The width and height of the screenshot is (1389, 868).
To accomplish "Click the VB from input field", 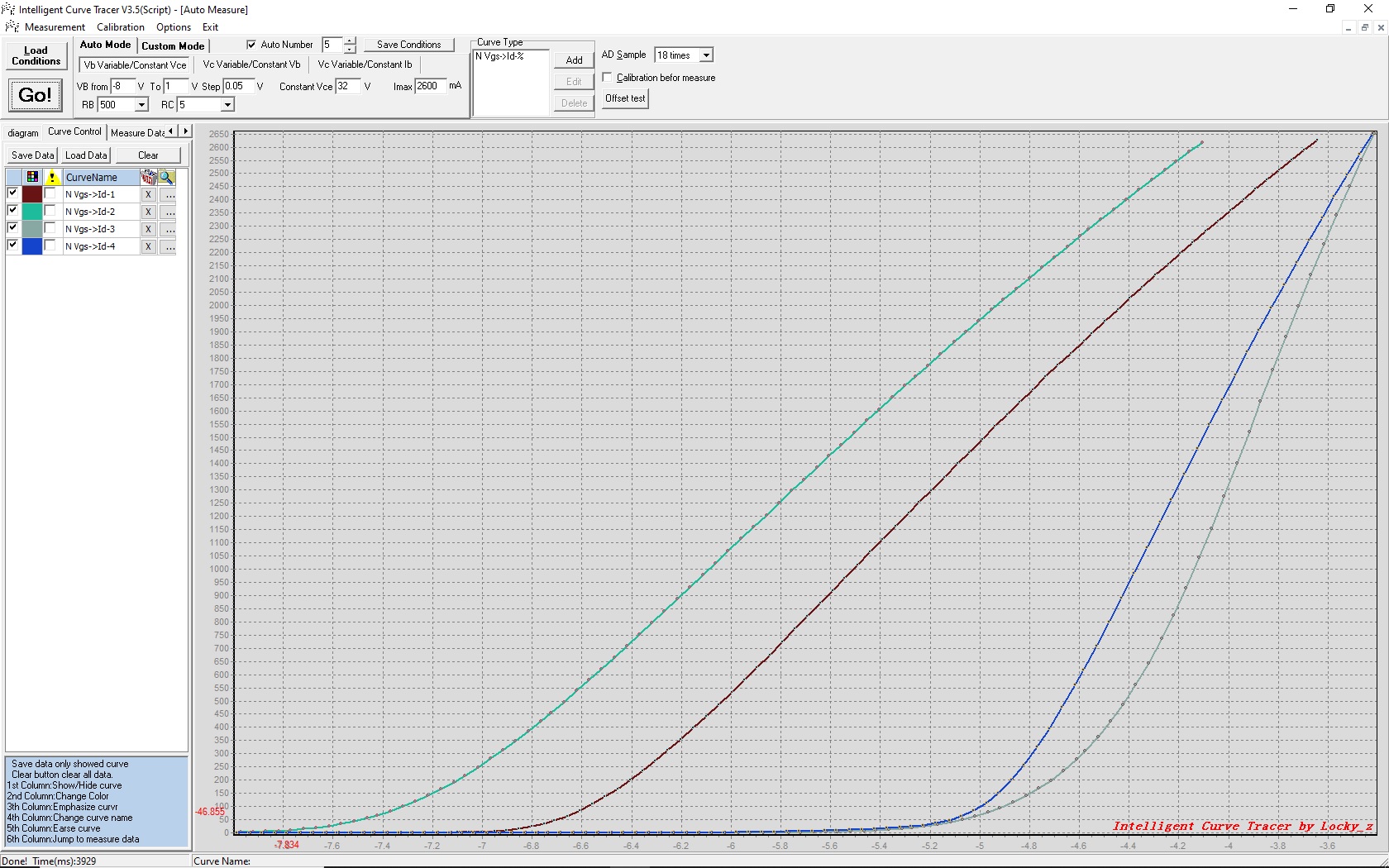I will click(x=122, y=86).
